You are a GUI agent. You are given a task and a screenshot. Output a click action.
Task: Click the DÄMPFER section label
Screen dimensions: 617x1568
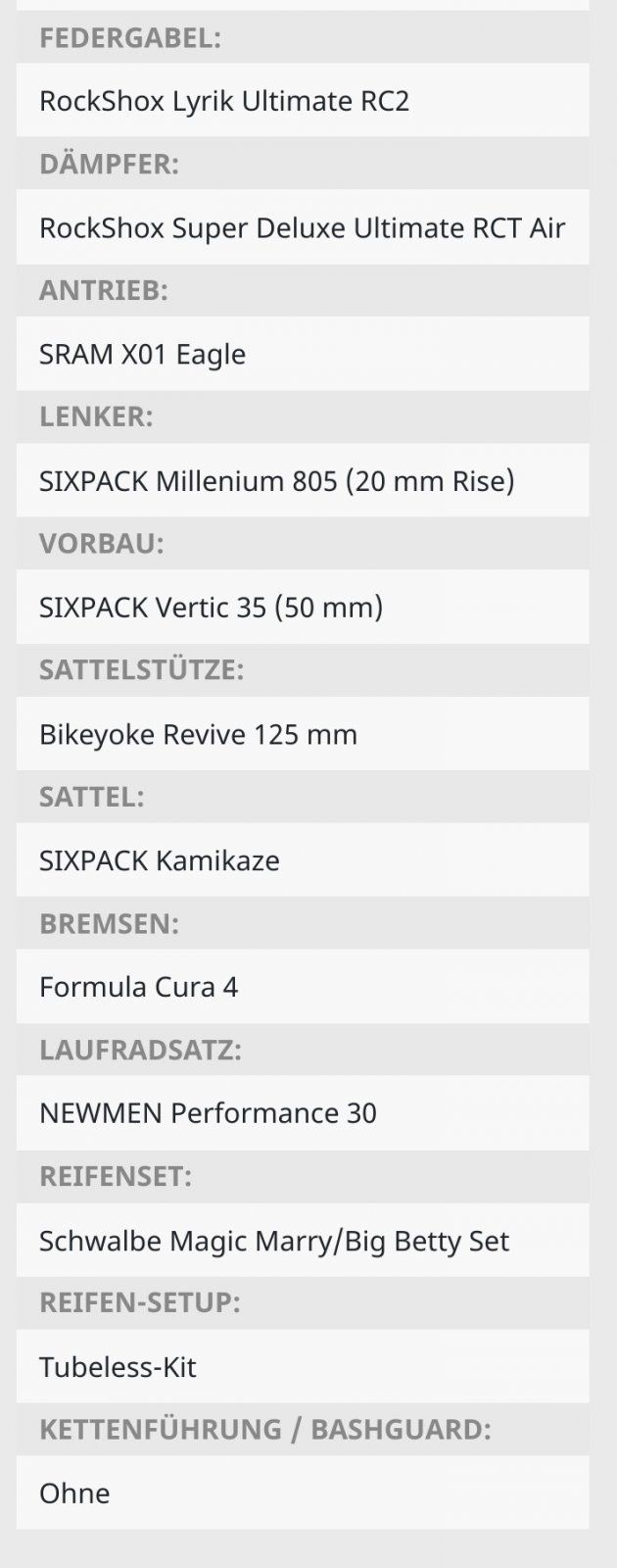110,164
